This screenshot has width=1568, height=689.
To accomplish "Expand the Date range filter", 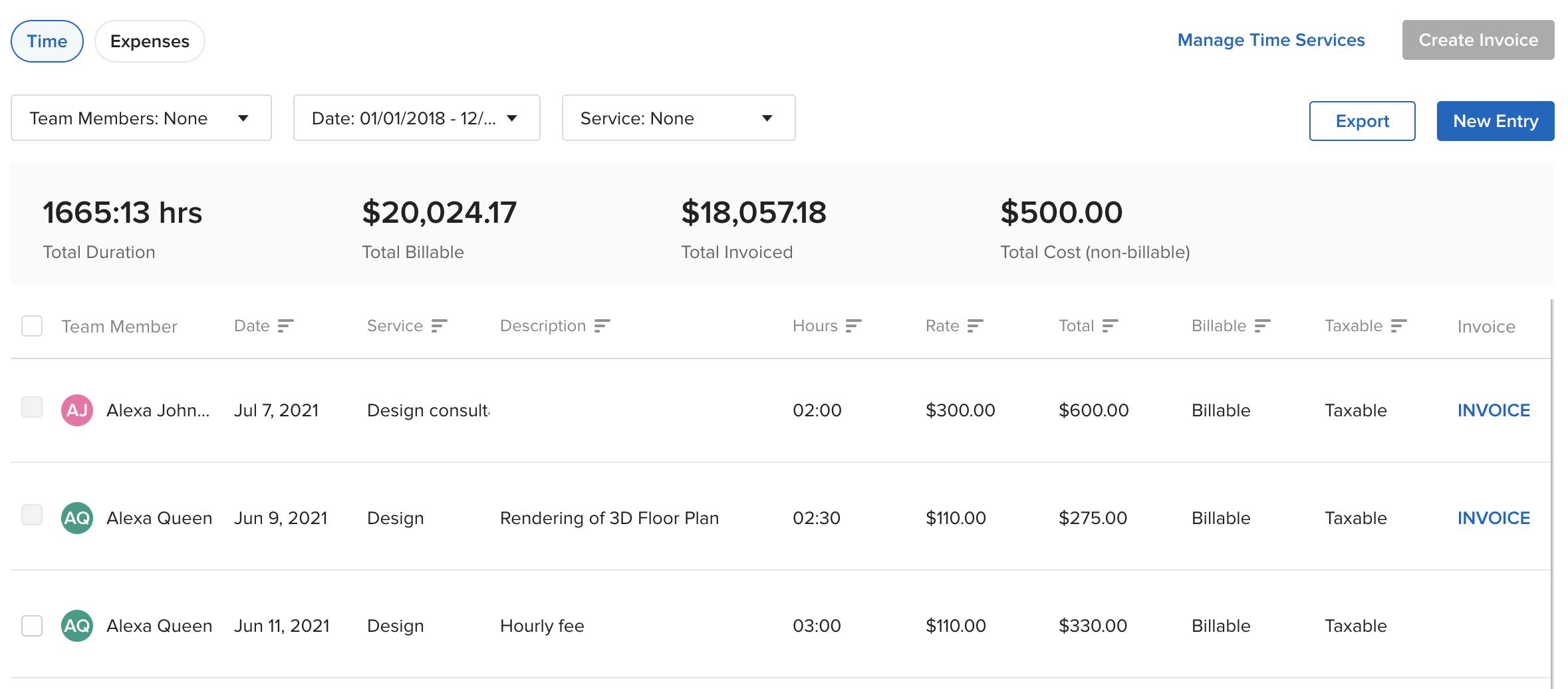I will point(416,118).
